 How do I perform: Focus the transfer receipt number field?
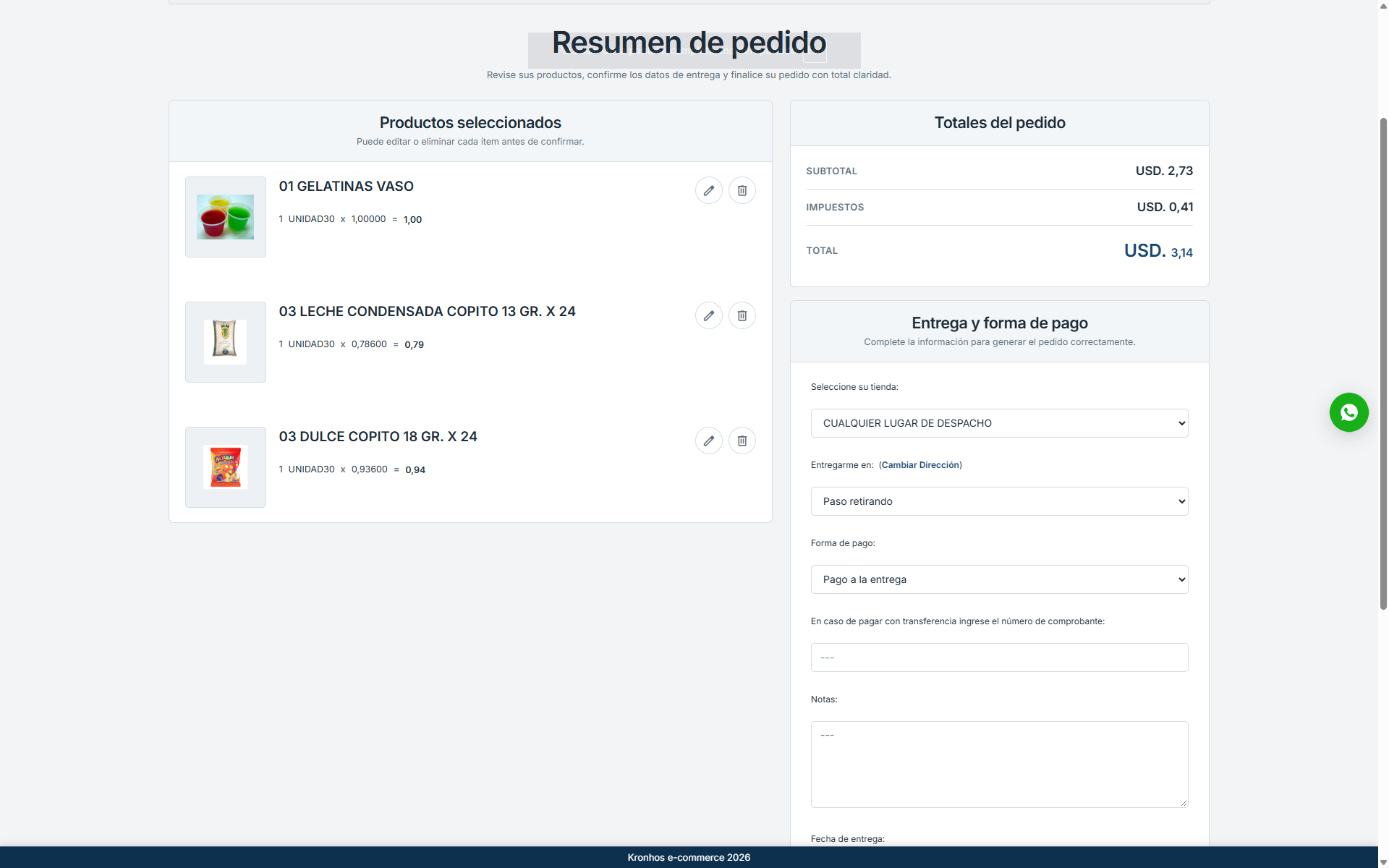click(x=999, y=658)
